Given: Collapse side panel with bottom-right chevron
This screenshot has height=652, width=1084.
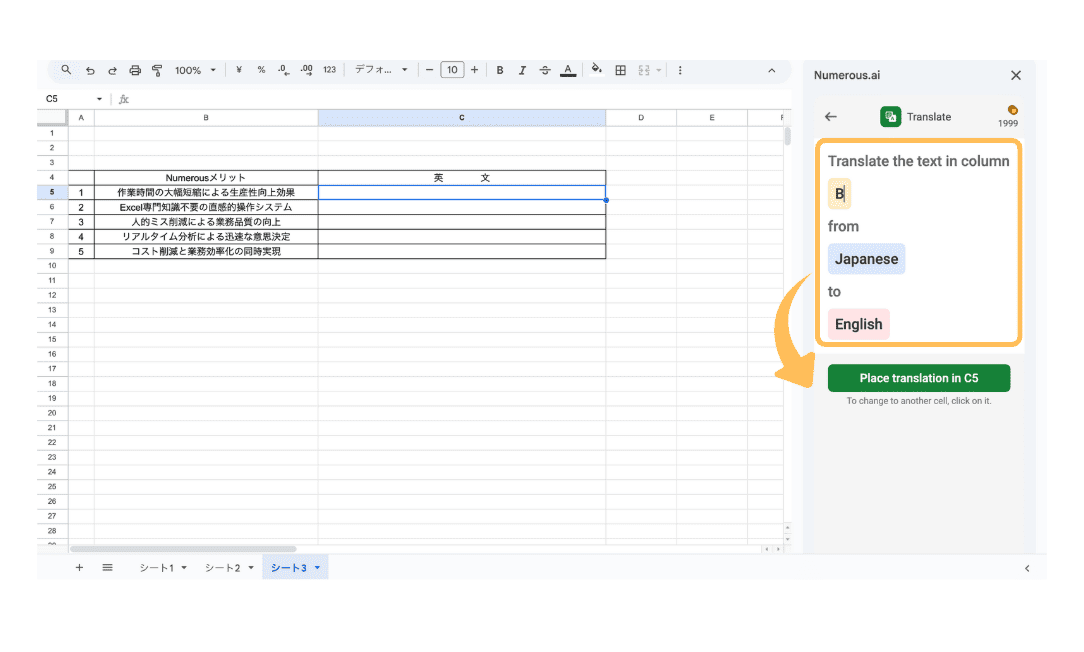Looking at the screenshot, I should point(1027,568).
